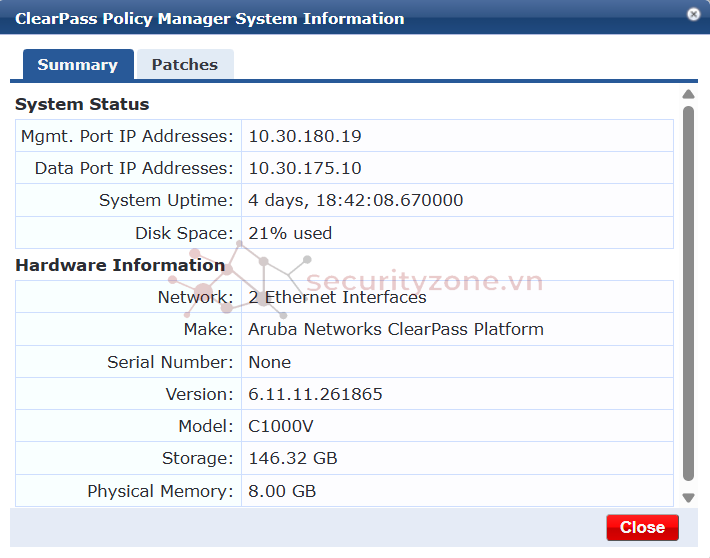Click the Data Port IP Addresses label

tap(134, 168)
